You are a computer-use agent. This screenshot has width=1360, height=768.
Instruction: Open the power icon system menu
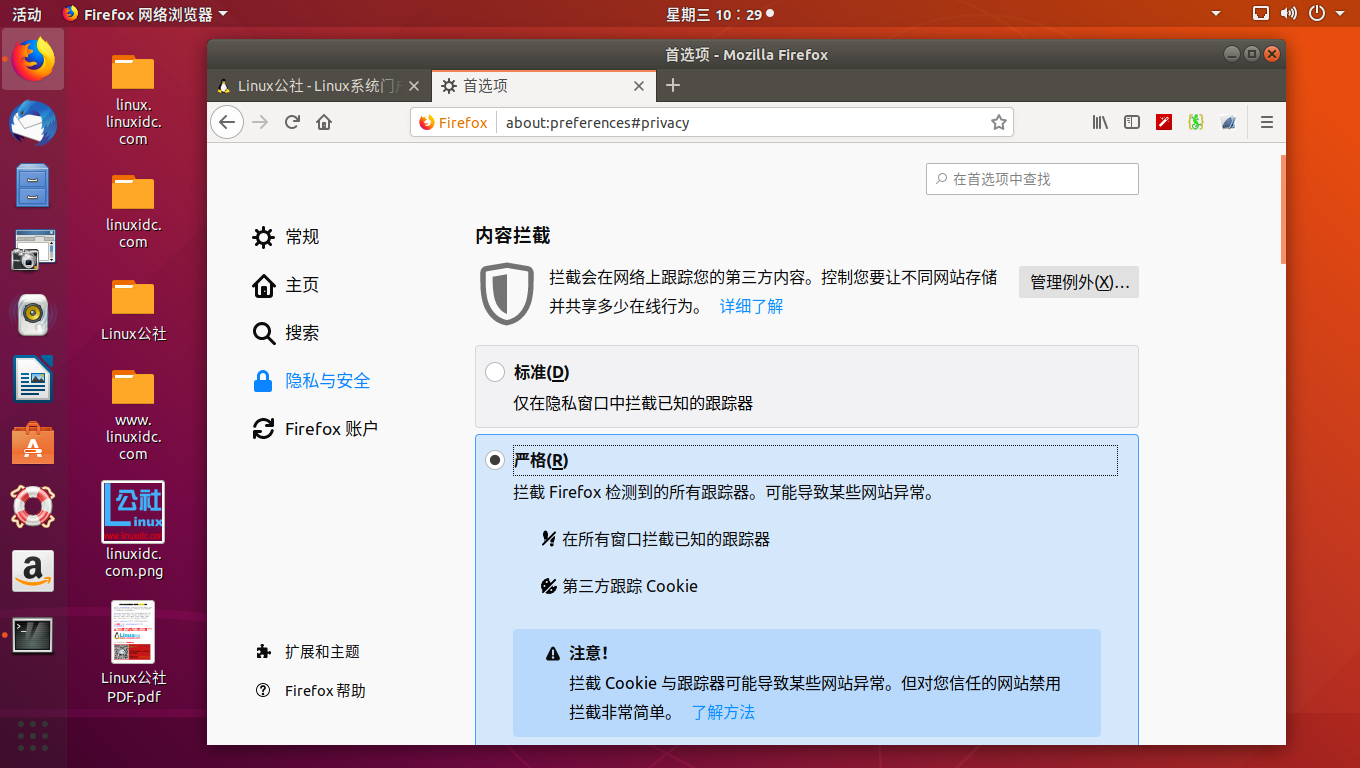point(1317,14)
